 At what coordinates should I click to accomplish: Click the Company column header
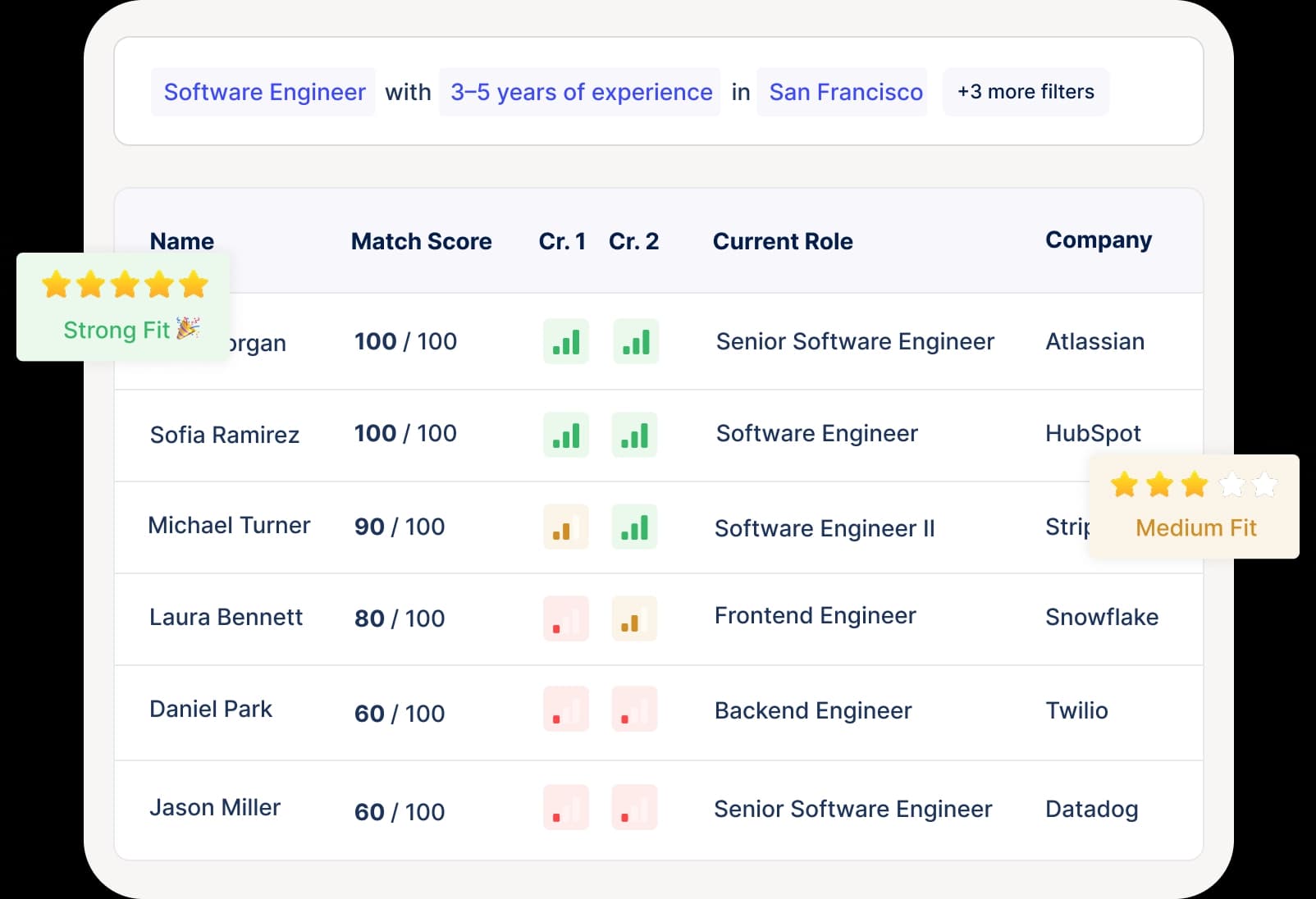(1099, 240)
